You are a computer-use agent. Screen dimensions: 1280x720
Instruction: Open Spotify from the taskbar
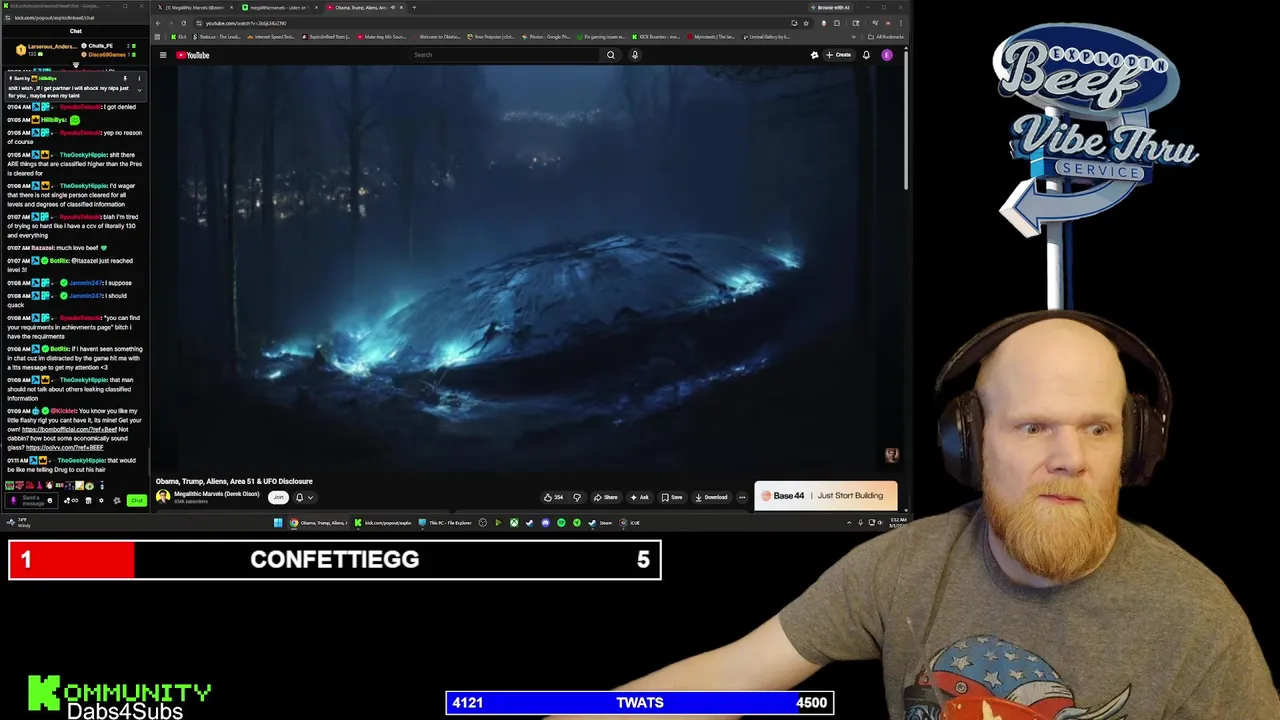tap(561, 522)
